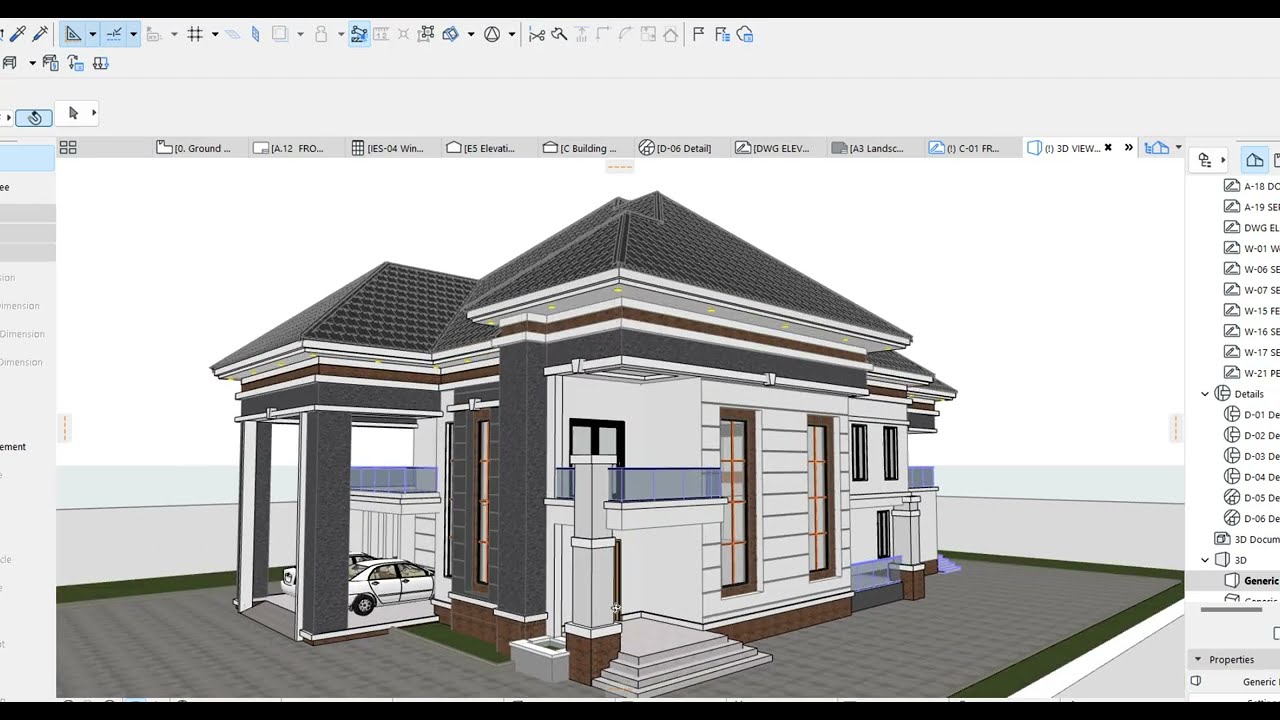The image size is (1280, 720).
Task: Open the D-01 detail item
Action: click(1252, 415)
